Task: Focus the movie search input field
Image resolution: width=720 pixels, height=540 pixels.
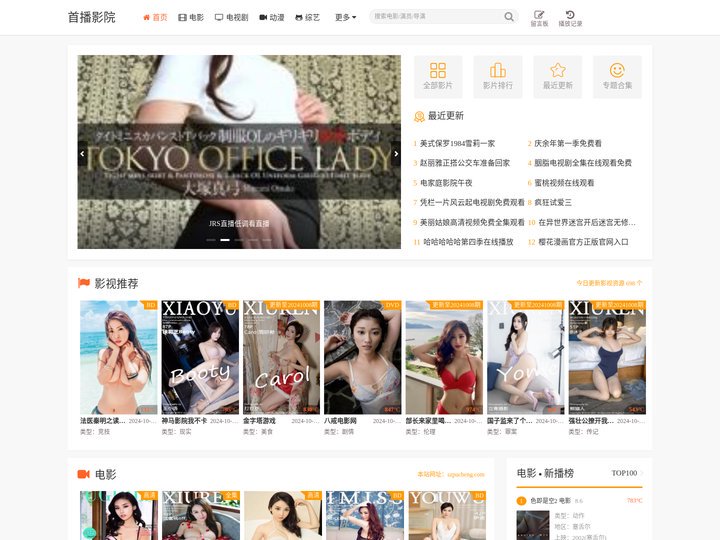Action: click(436, 17)
